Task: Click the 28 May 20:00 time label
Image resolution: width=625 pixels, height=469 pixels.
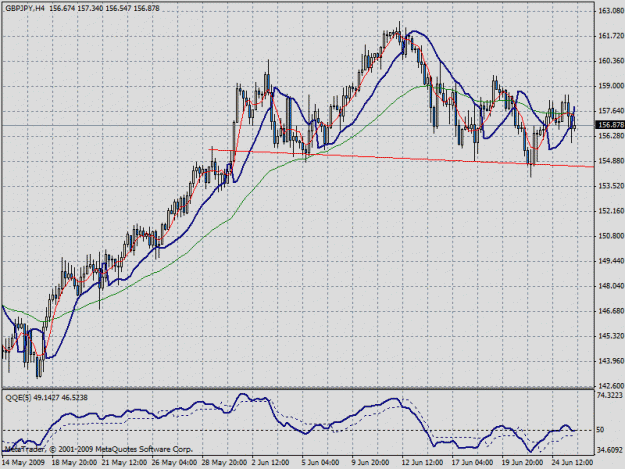Action: point(224,463)
